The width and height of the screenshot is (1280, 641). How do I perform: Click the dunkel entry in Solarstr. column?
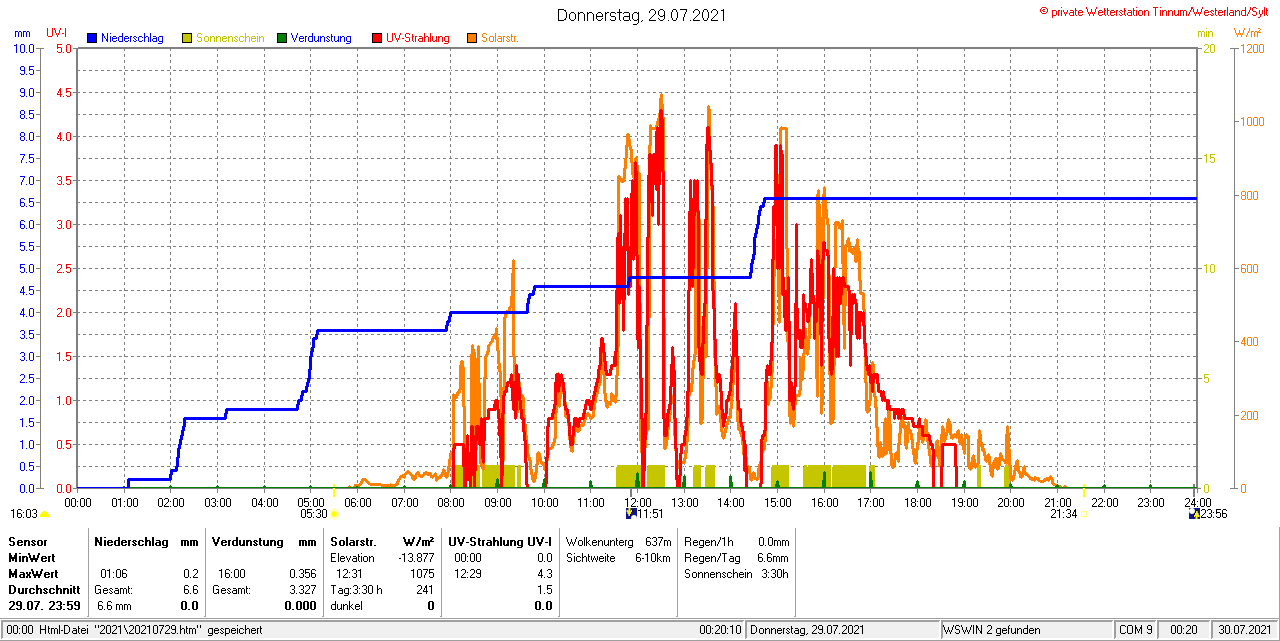coord(346,606)
